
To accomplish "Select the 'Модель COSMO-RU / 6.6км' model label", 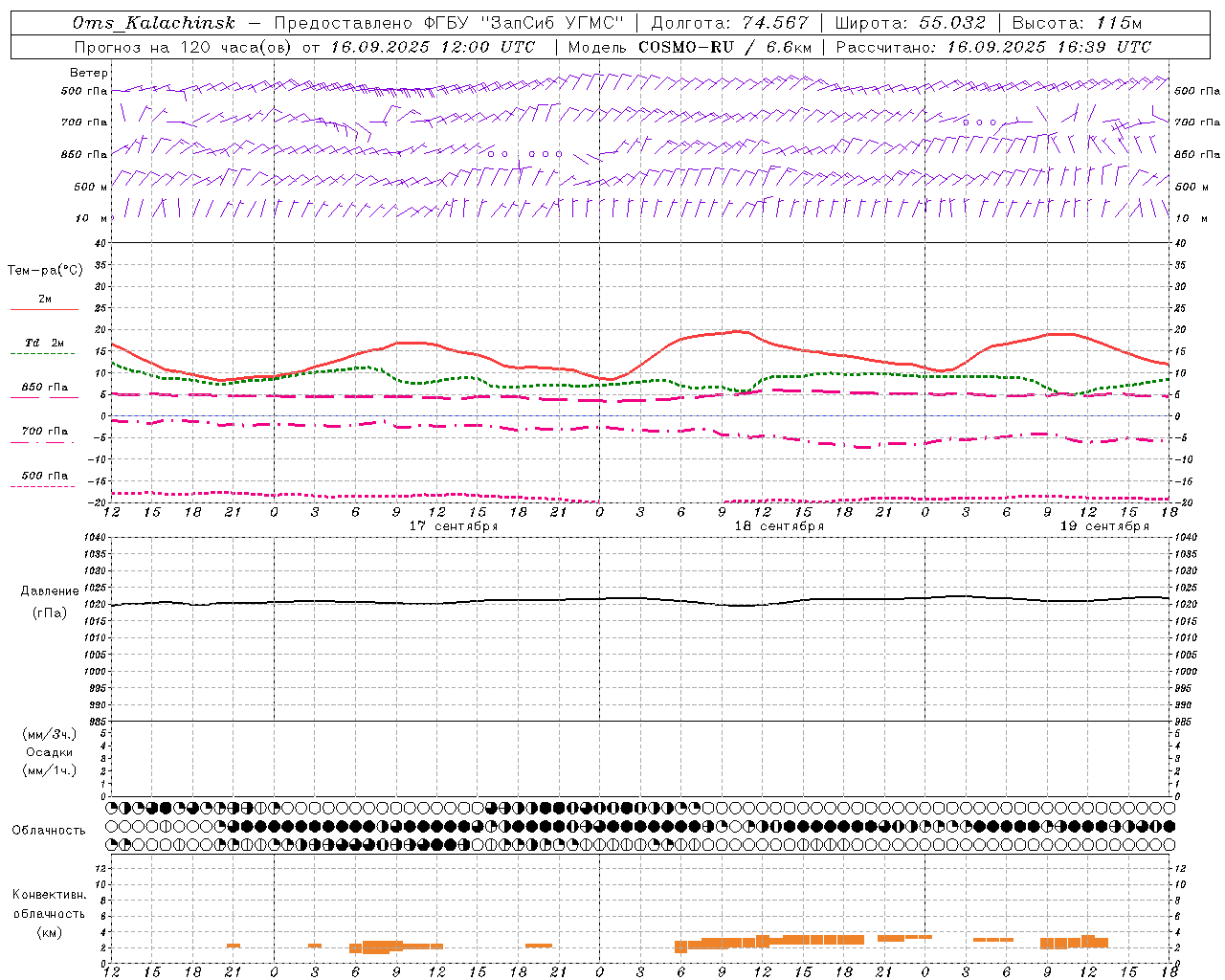I will 690,47.
